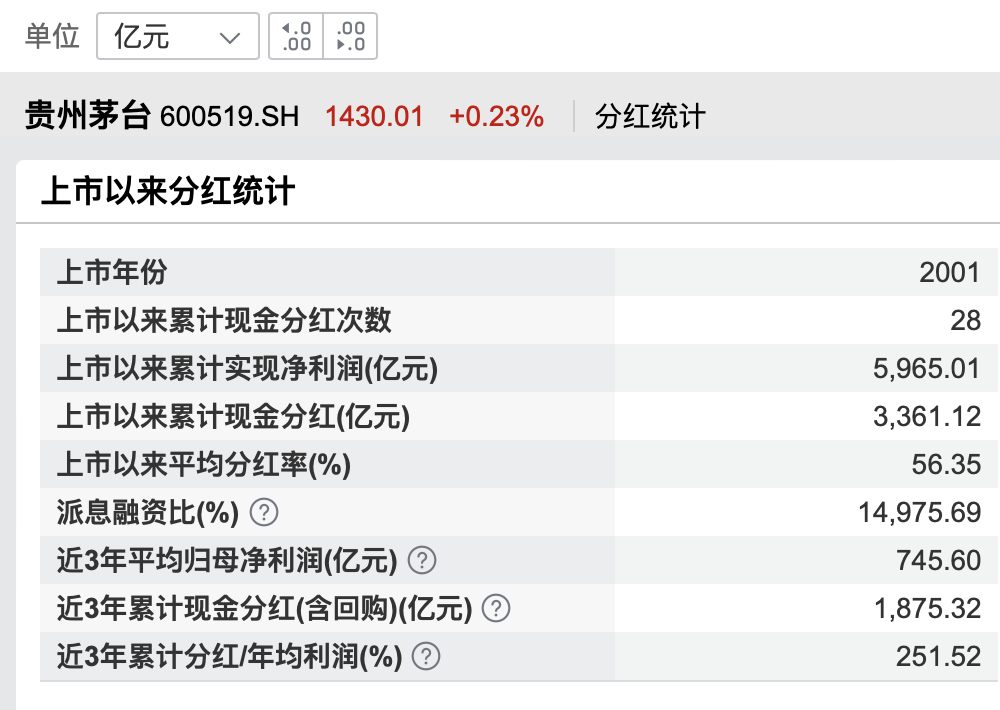Click the increase decimal places icon
The height and width of the screenshot is (710, 1000).
(297, 37)
